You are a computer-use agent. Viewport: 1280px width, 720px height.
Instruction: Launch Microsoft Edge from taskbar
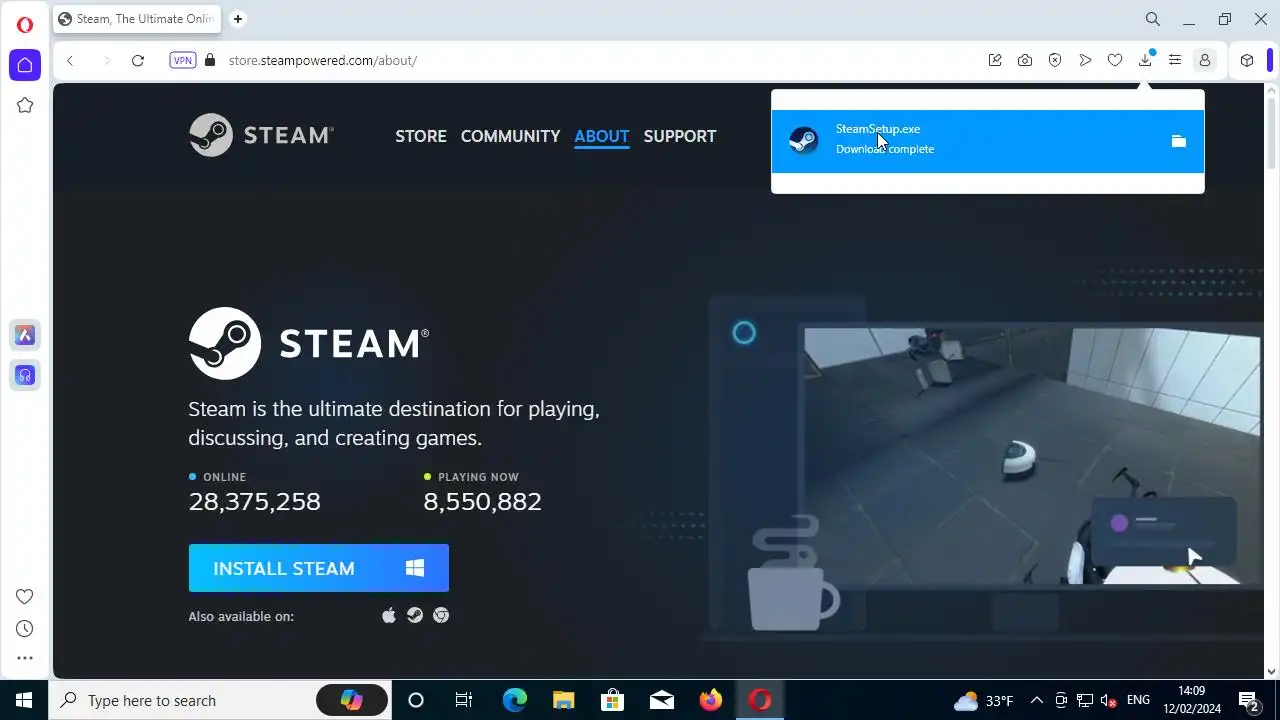click(x=514, y=700)
